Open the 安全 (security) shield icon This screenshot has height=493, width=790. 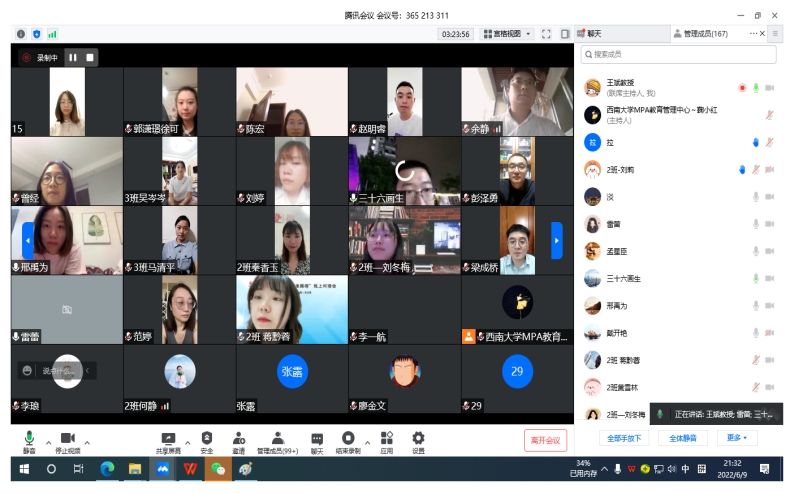point(206,438)
